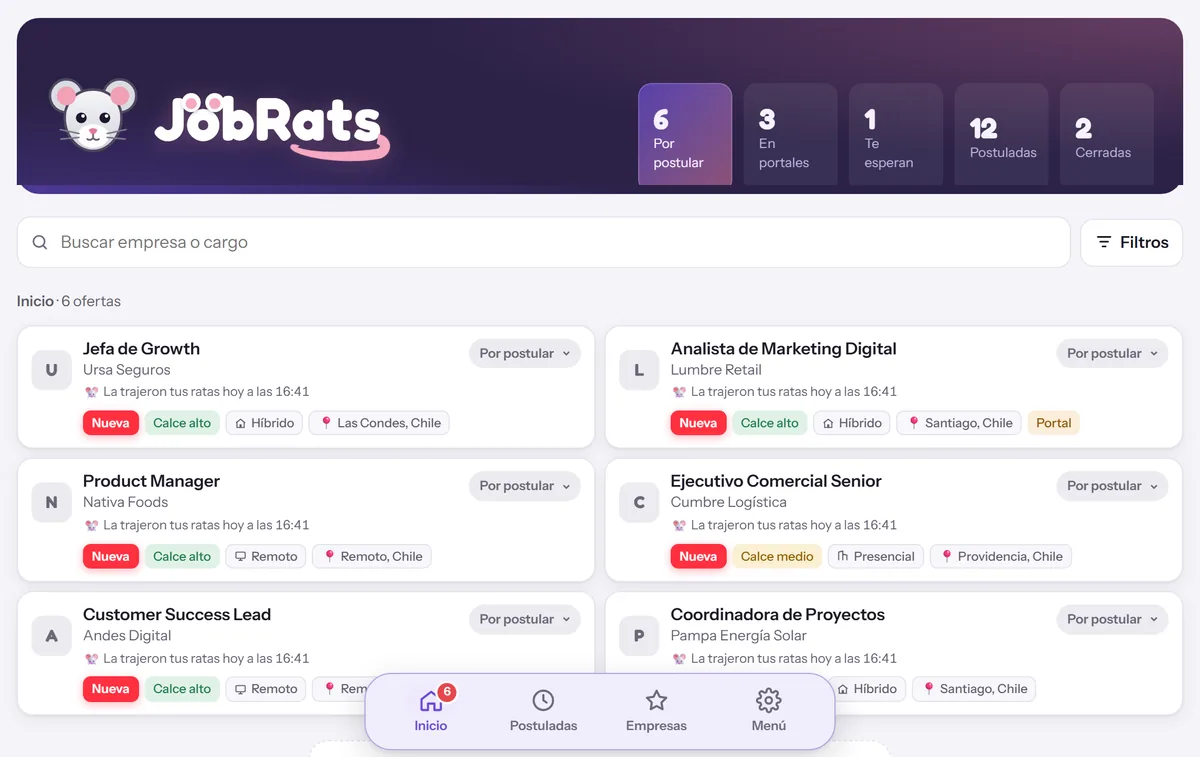1200x757 pixels.
Task: Click the Inicio · 6 ofertas breadcrumb
Action: (69, 301)
